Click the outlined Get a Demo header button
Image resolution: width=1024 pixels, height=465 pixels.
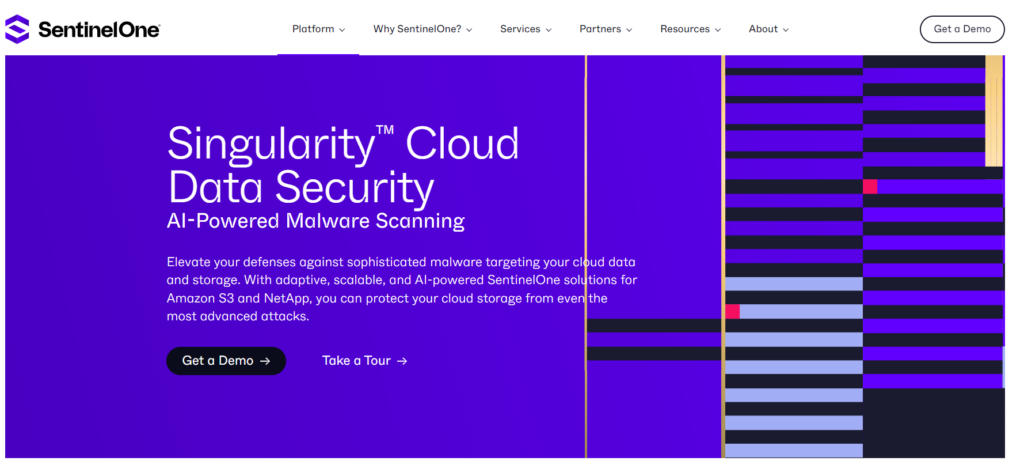961,29
